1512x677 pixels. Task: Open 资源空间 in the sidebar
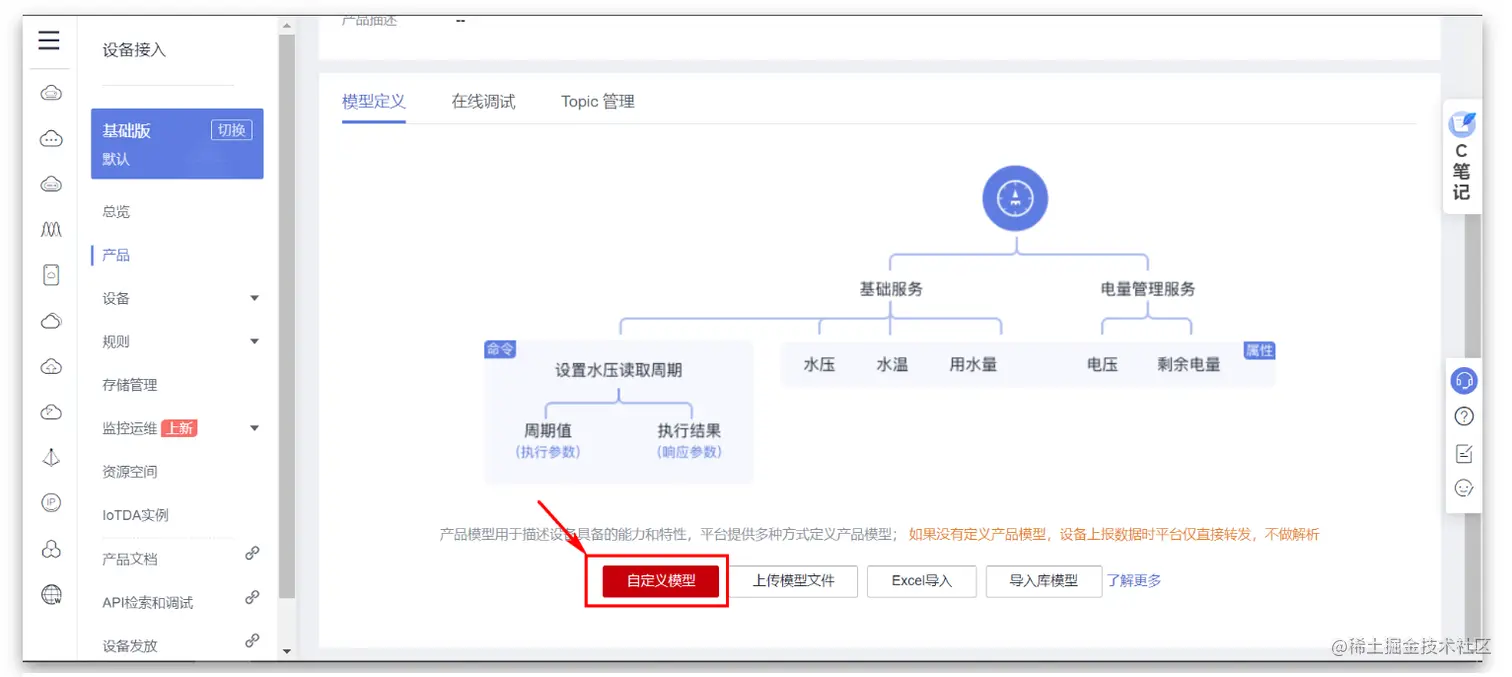[x=130, y=472]
